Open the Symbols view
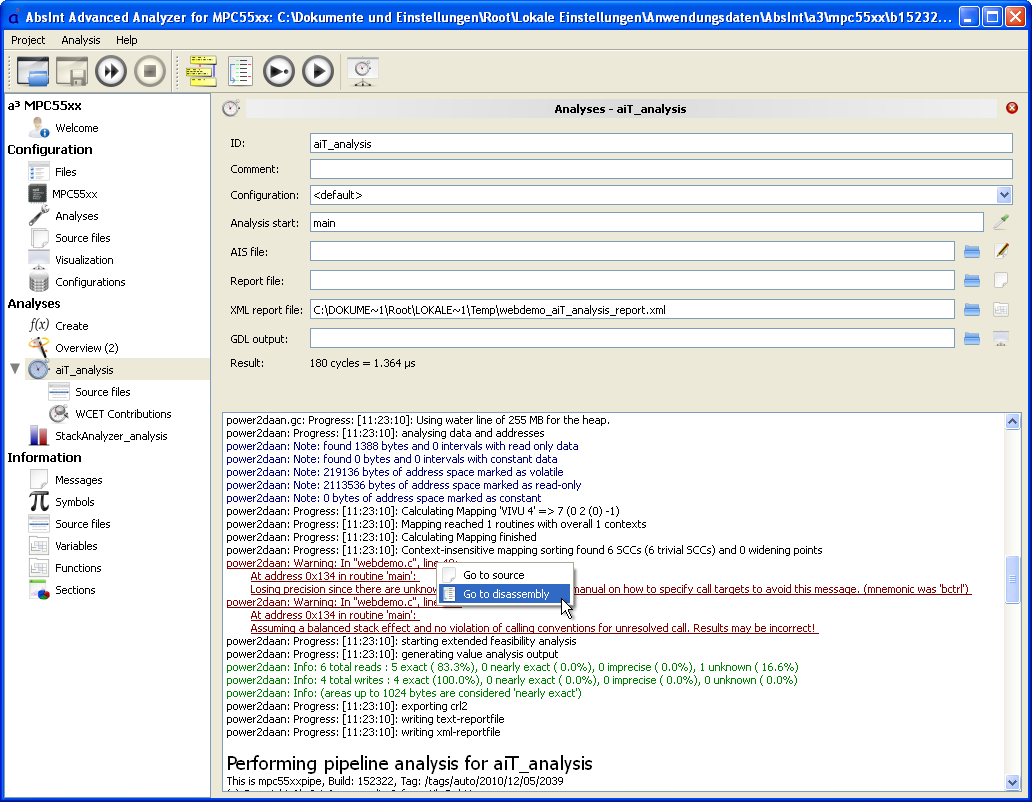 click(x=74, y=501)
